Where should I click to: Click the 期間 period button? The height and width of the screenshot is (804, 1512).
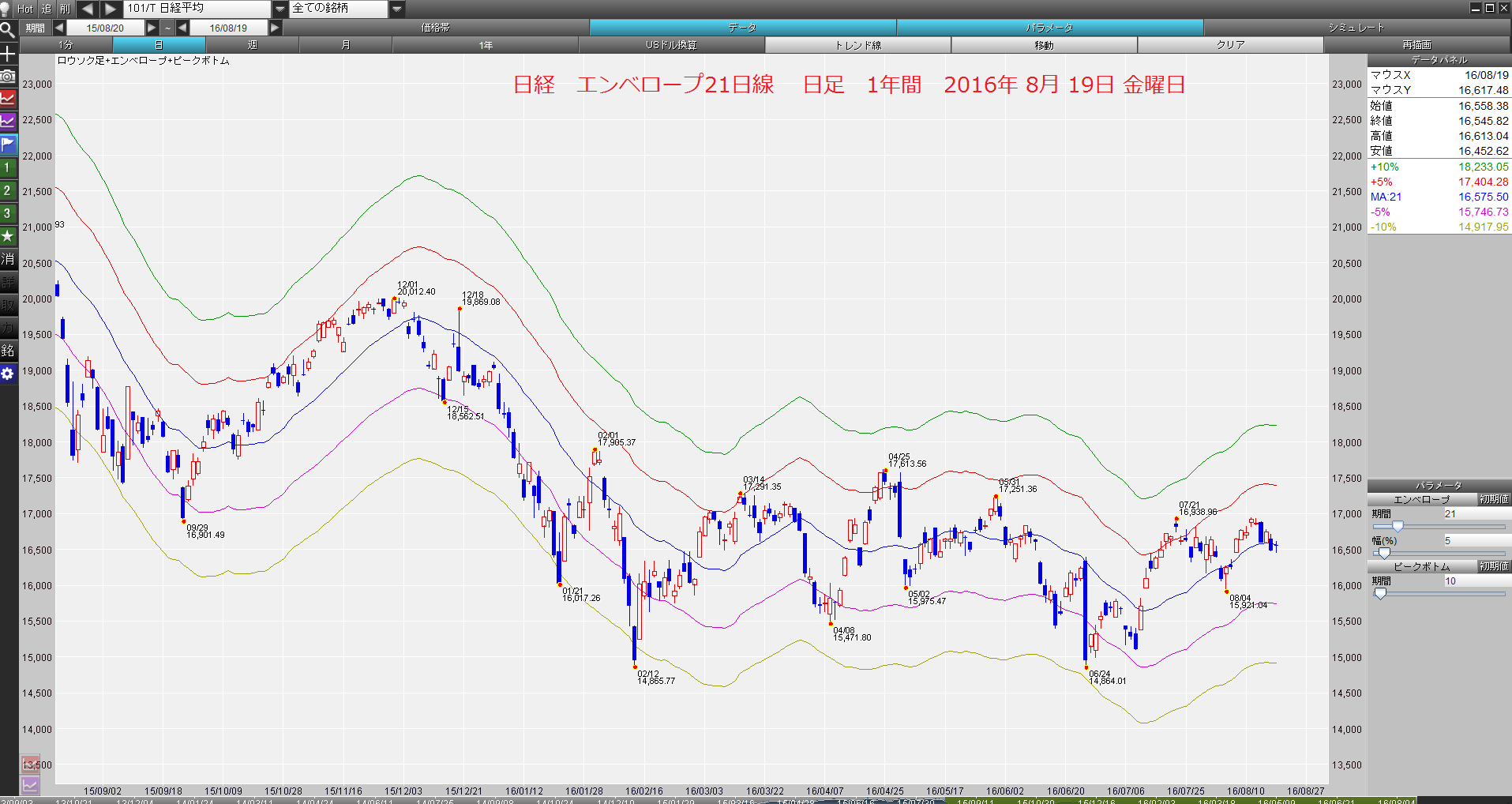click(35, 28)
